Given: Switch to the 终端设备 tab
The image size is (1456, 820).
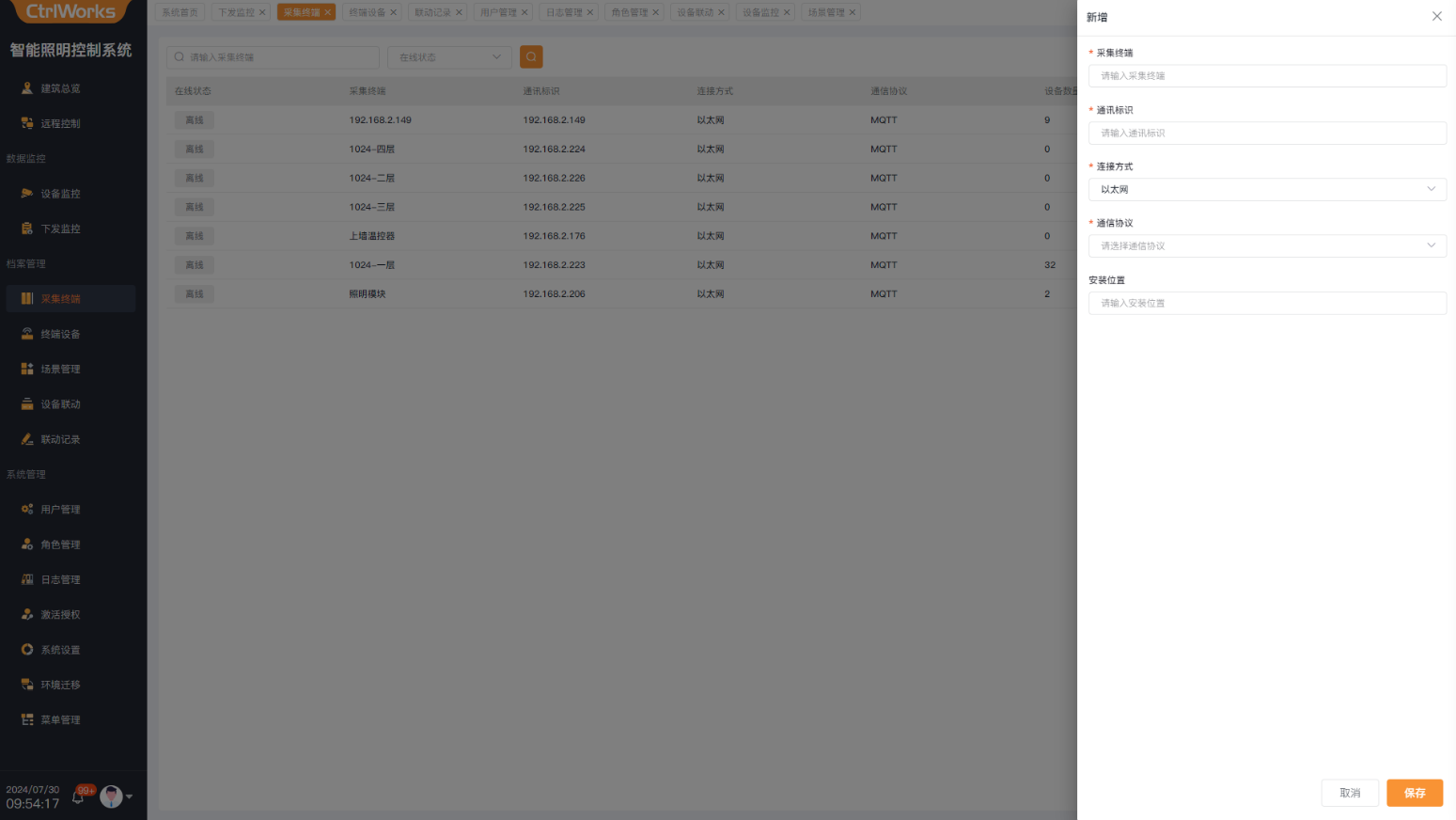Looking at the screenshot, I should point(367,12).
